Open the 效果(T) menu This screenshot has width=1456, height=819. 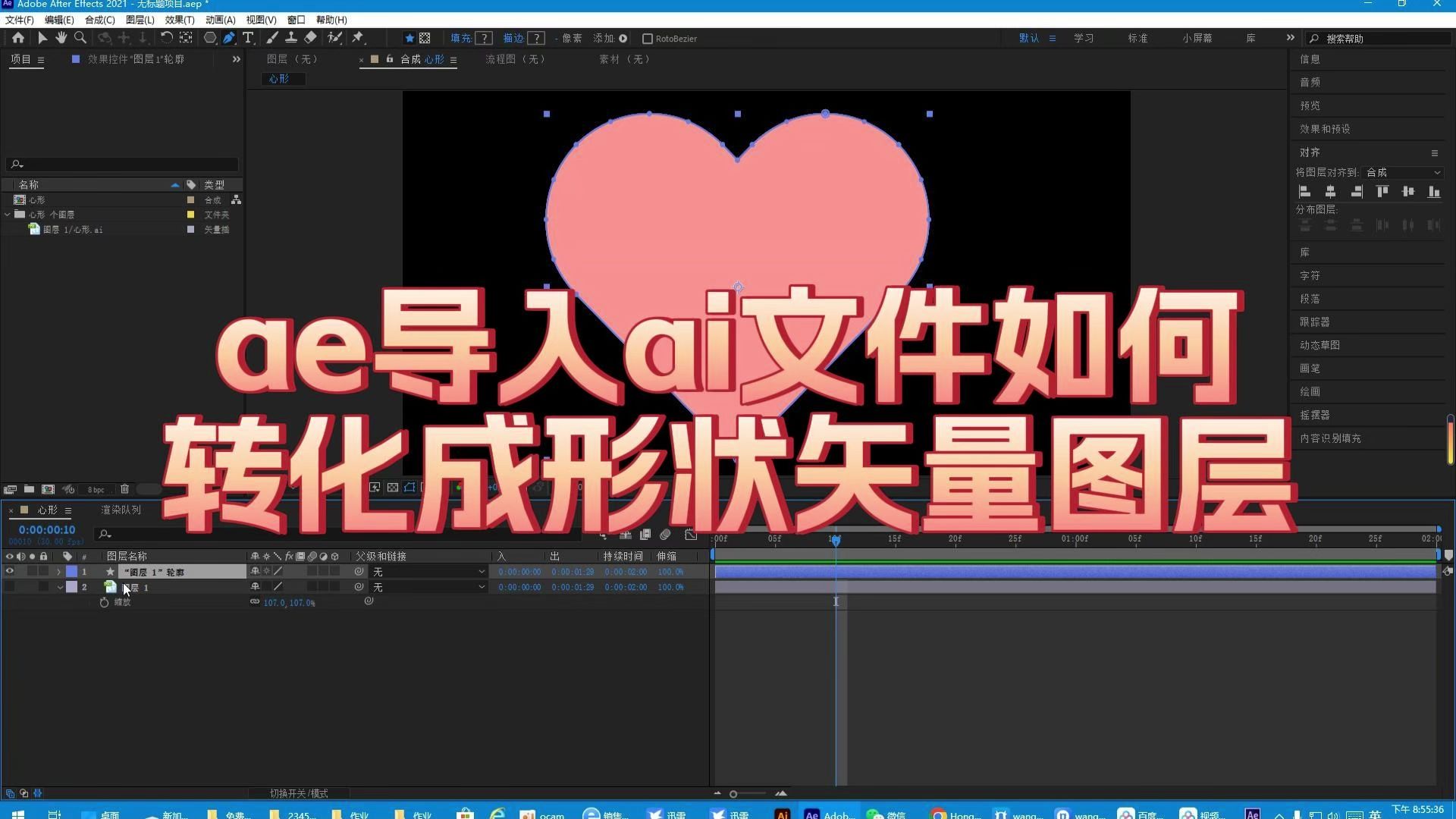coord(179,20)
